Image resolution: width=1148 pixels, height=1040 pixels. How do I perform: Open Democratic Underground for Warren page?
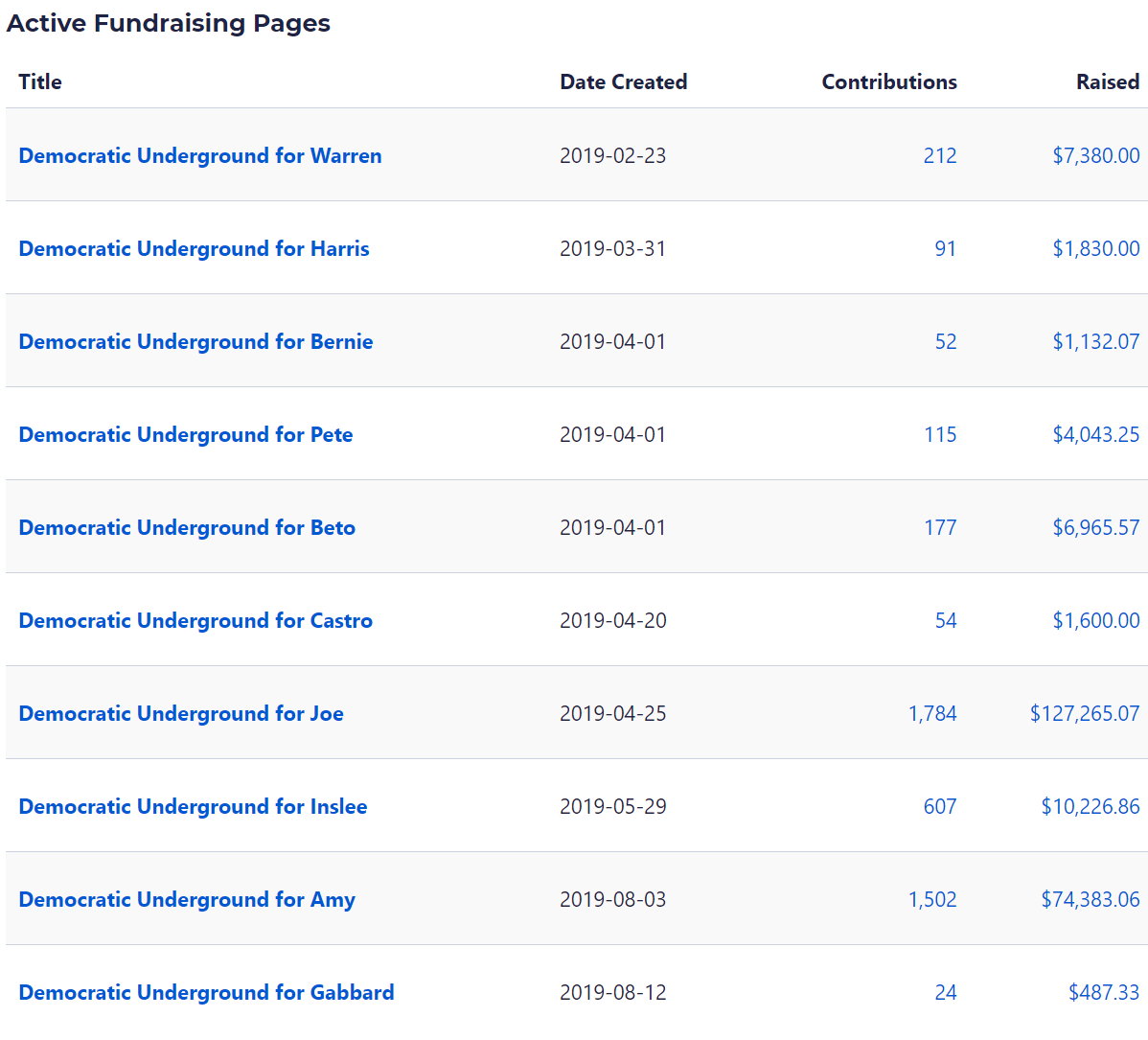tap(200, 155)
